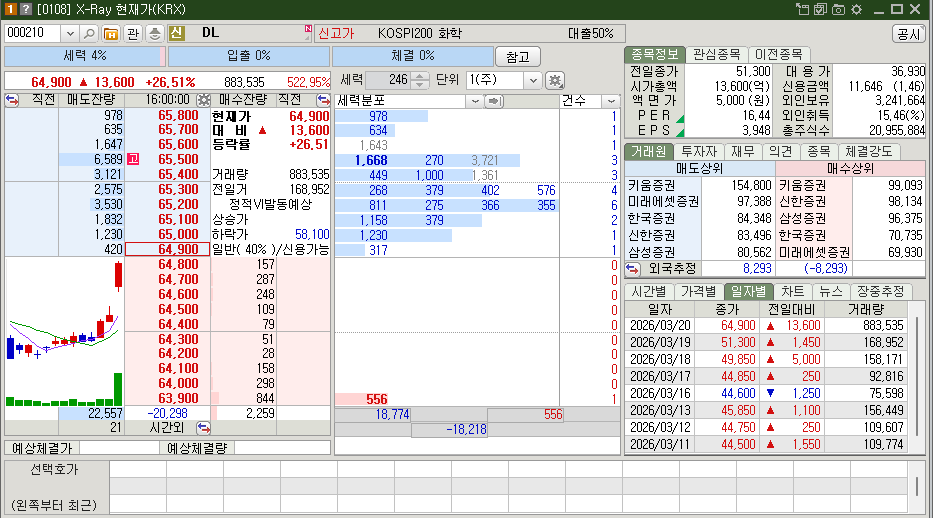Click bid price 63,900 in the order book
This screenshot has width=933, height=518.
coord(179,398)
